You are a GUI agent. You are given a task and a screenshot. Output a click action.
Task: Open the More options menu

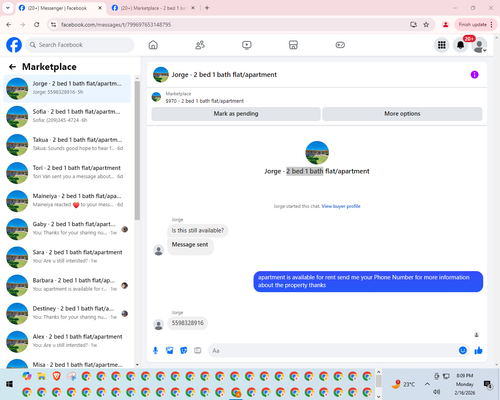click(402, 114)
